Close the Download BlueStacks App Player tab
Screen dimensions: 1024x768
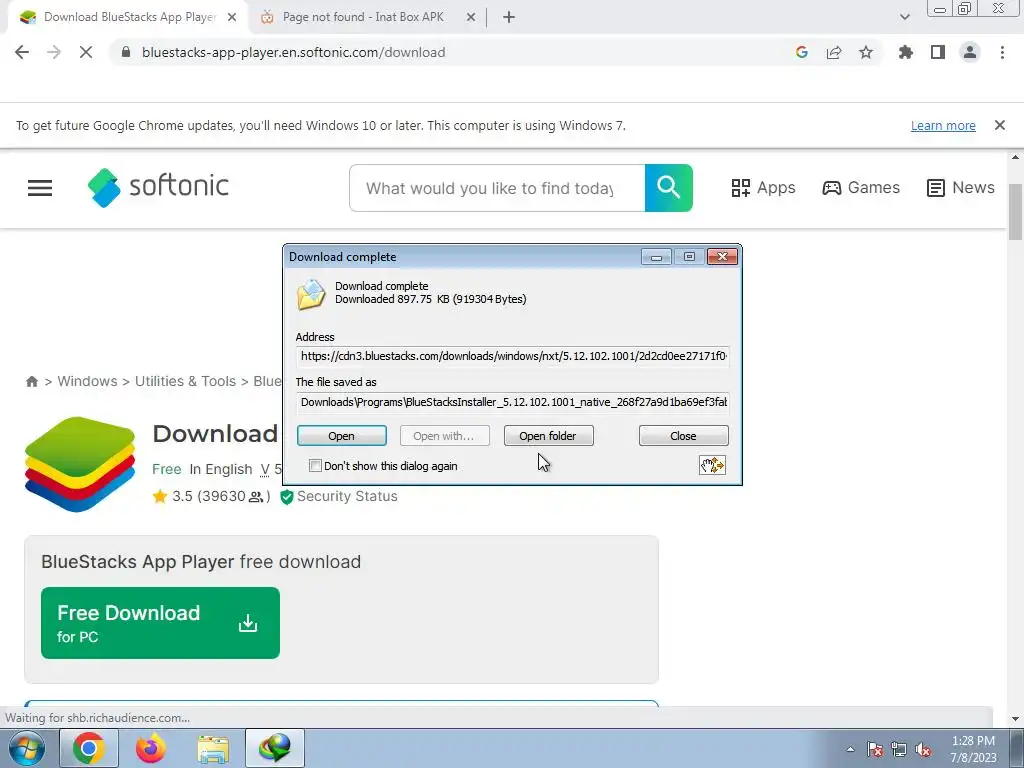(x=232, y=18)
